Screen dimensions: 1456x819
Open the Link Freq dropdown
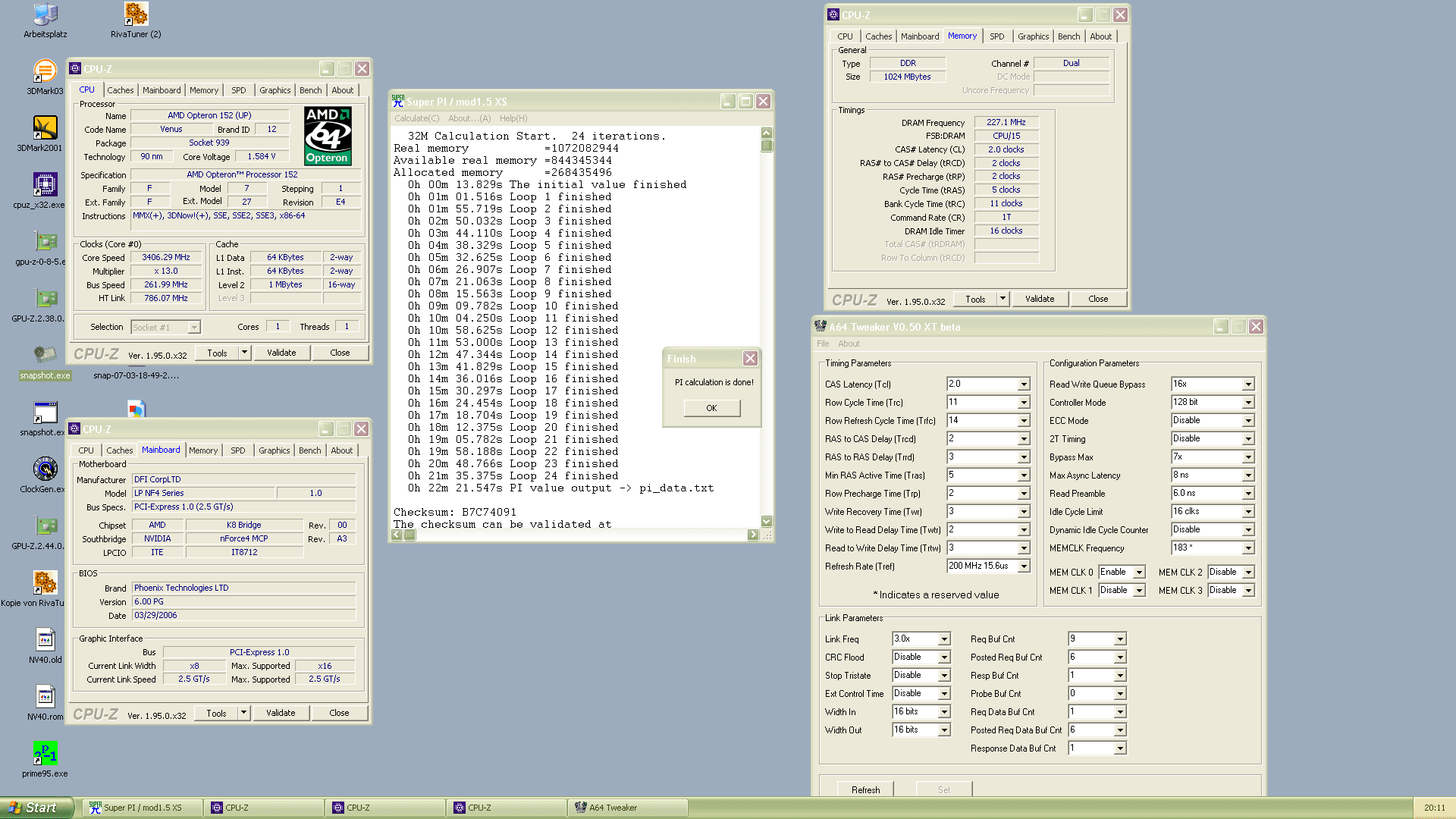944,639
